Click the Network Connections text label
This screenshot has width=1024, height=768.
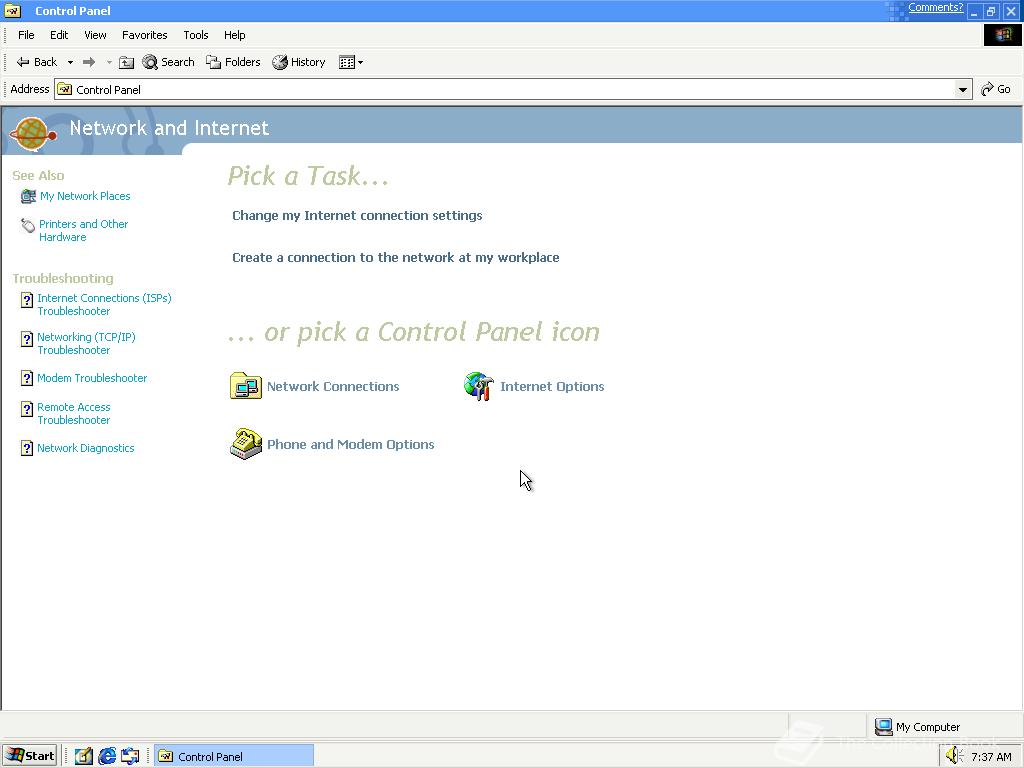[x=333, y=386]
